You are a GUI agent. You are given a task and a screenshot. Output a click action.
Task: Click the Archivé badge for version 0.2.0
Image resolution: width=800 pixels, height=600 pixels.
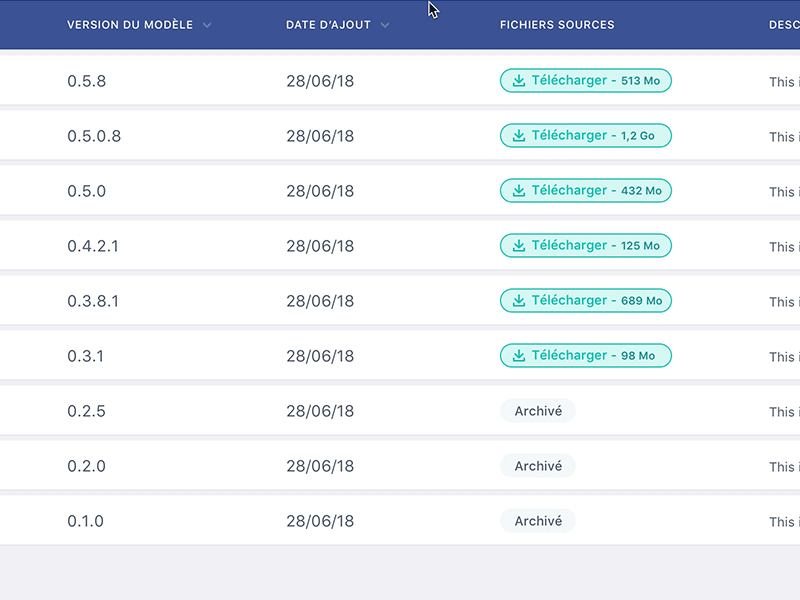(x=537, y=465)
